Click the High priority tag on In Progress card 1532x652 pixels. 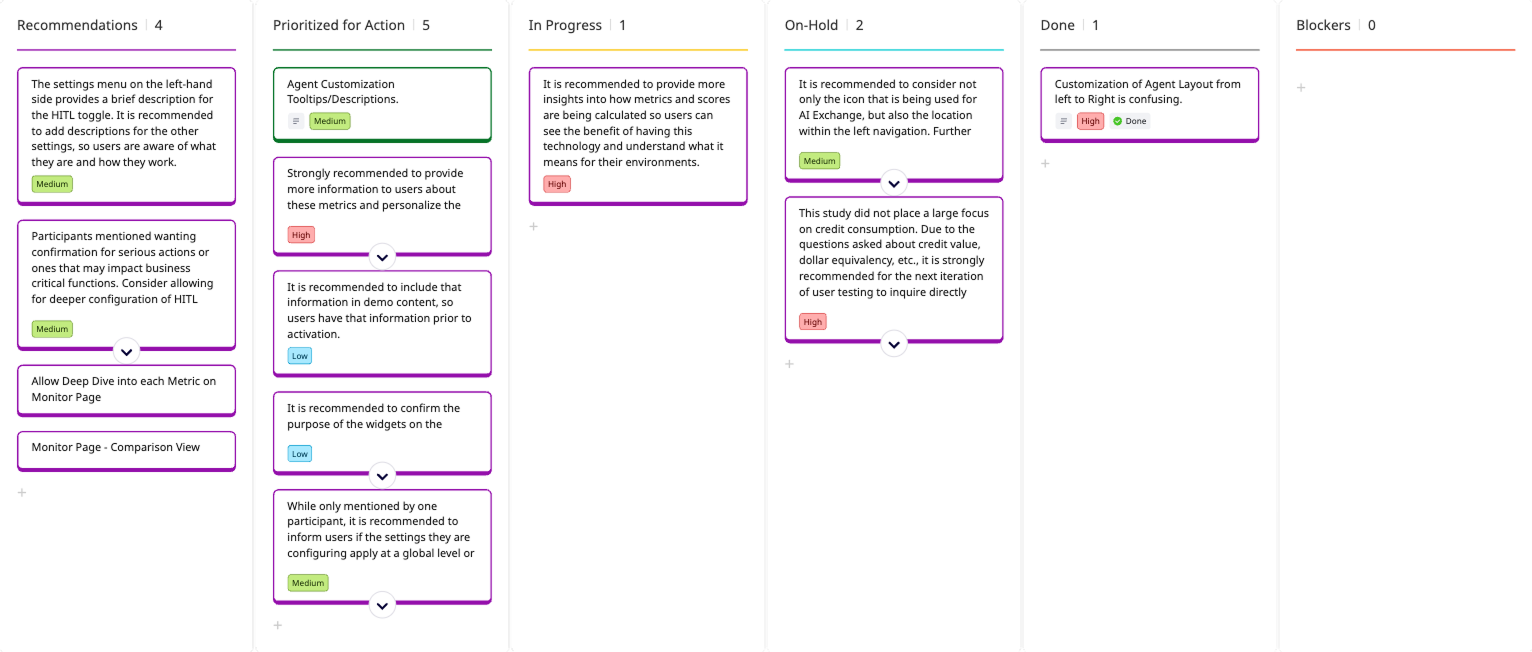pyautogui.click(x=557, y=184)
